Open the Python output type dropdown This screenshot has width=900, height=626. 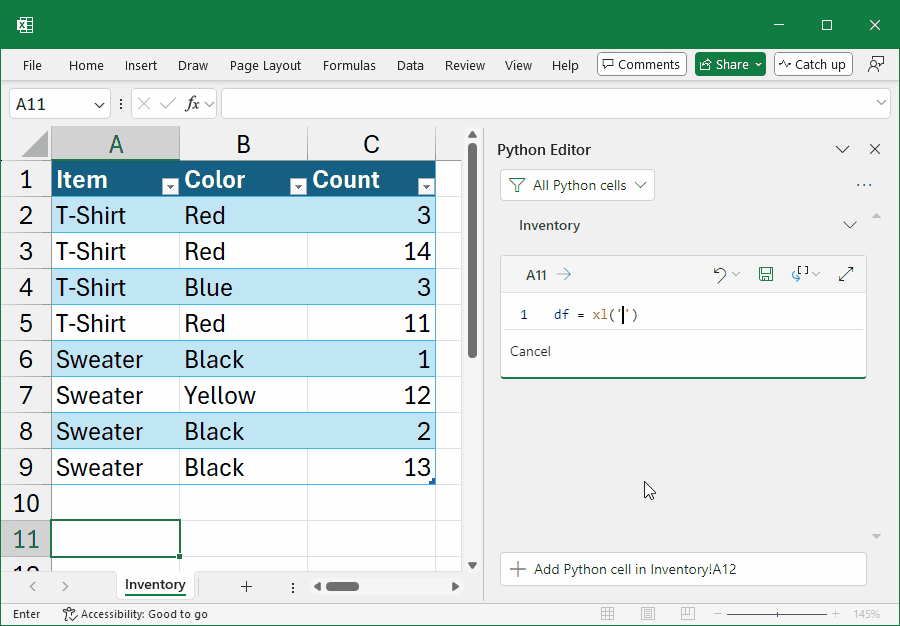[x=806, y=274]
